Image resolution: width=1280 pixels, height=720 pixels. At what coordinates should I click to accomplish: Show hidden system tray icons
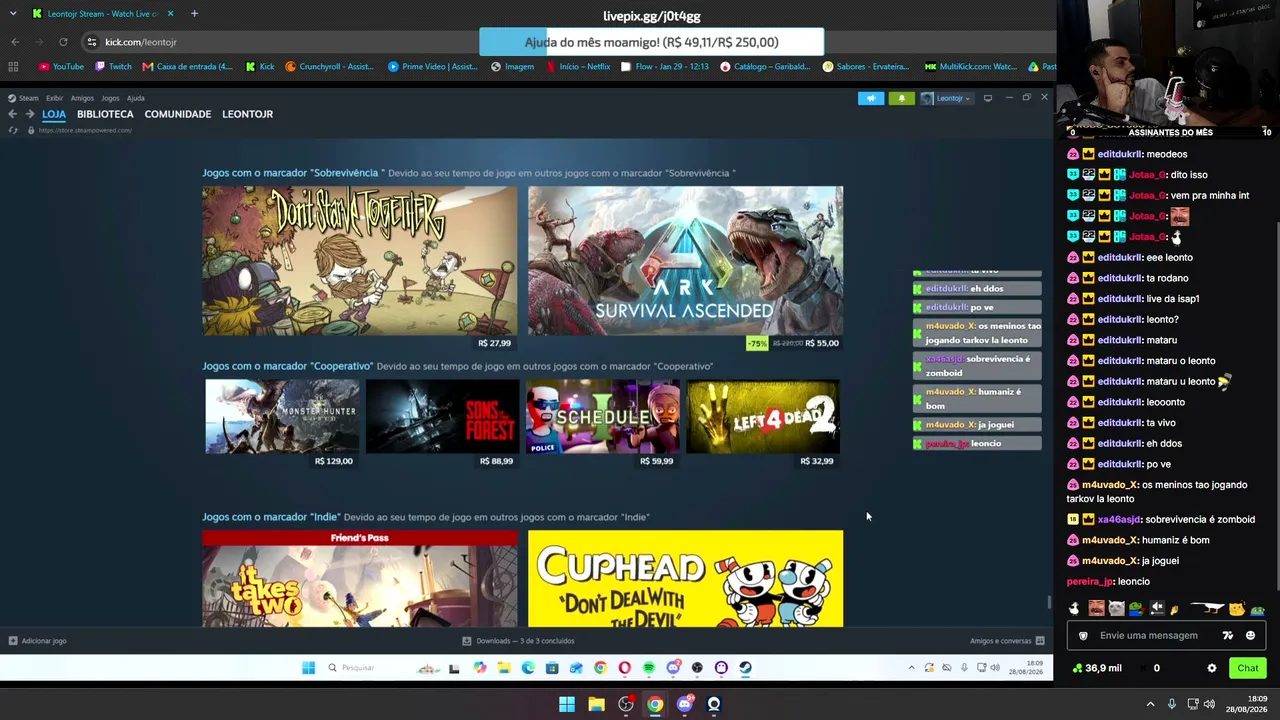[1150, 704]
